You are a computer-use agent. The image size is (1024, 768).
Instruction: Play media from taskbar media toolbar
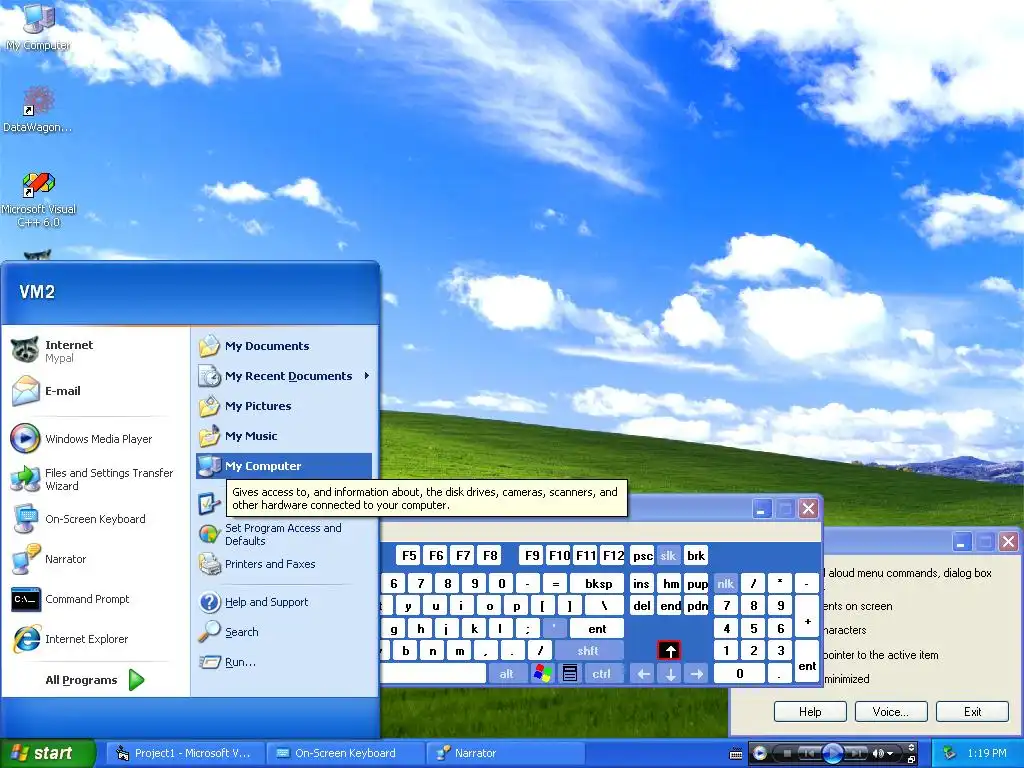(833, 753)
